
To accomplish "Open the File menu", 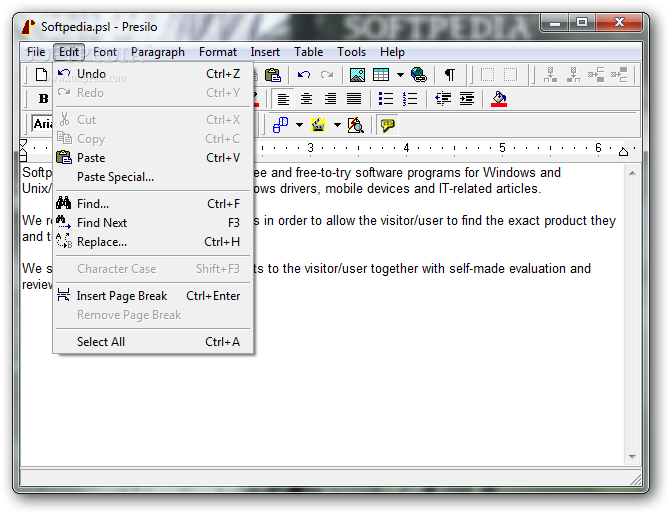I will click(36, 52).
